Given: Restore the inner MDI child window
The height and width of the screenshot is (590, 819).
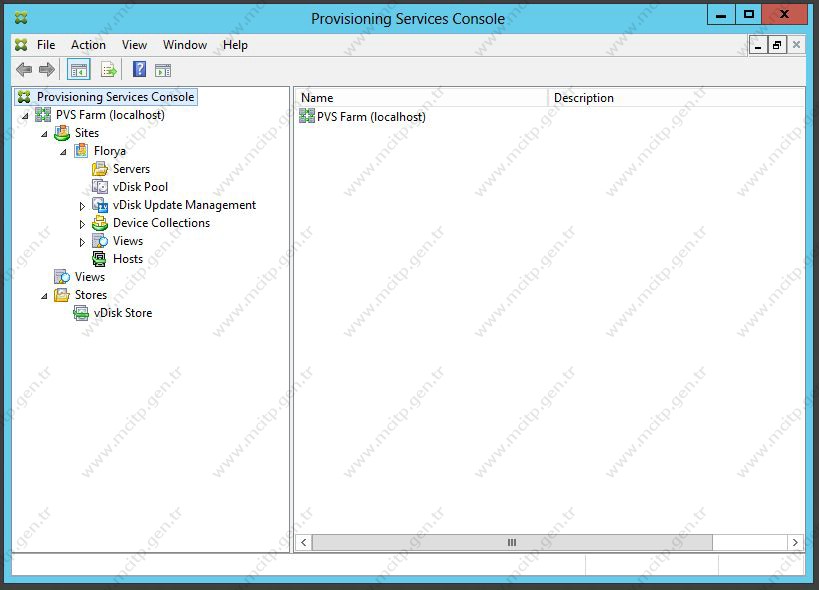Looking at the screenshot, I should coord(777,45).
